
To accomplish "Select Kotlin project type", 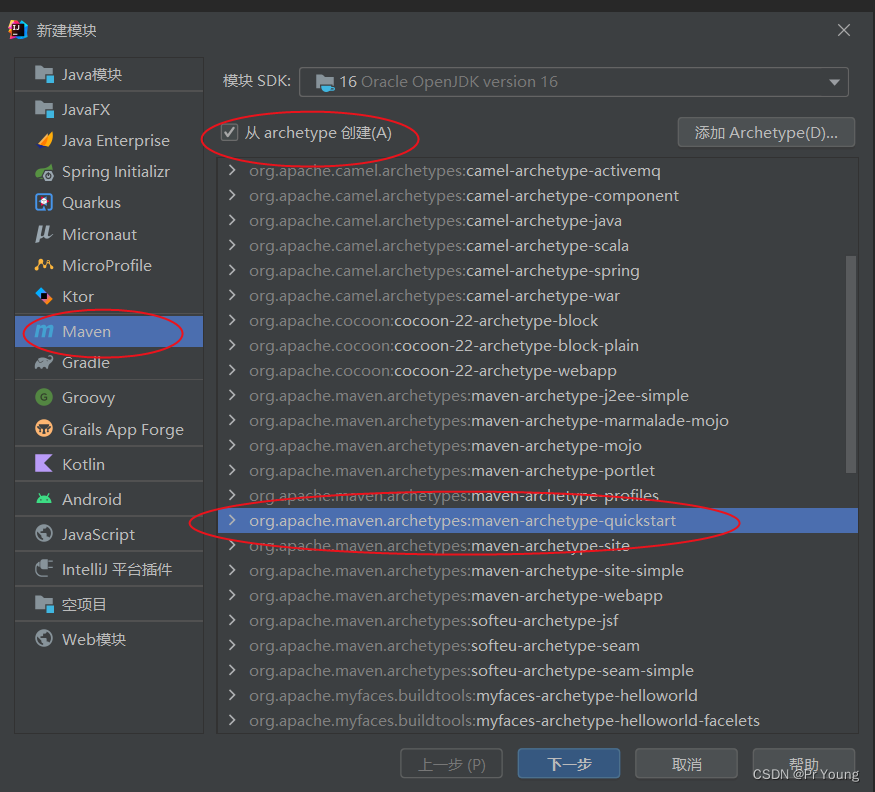I will click(109, 464).
